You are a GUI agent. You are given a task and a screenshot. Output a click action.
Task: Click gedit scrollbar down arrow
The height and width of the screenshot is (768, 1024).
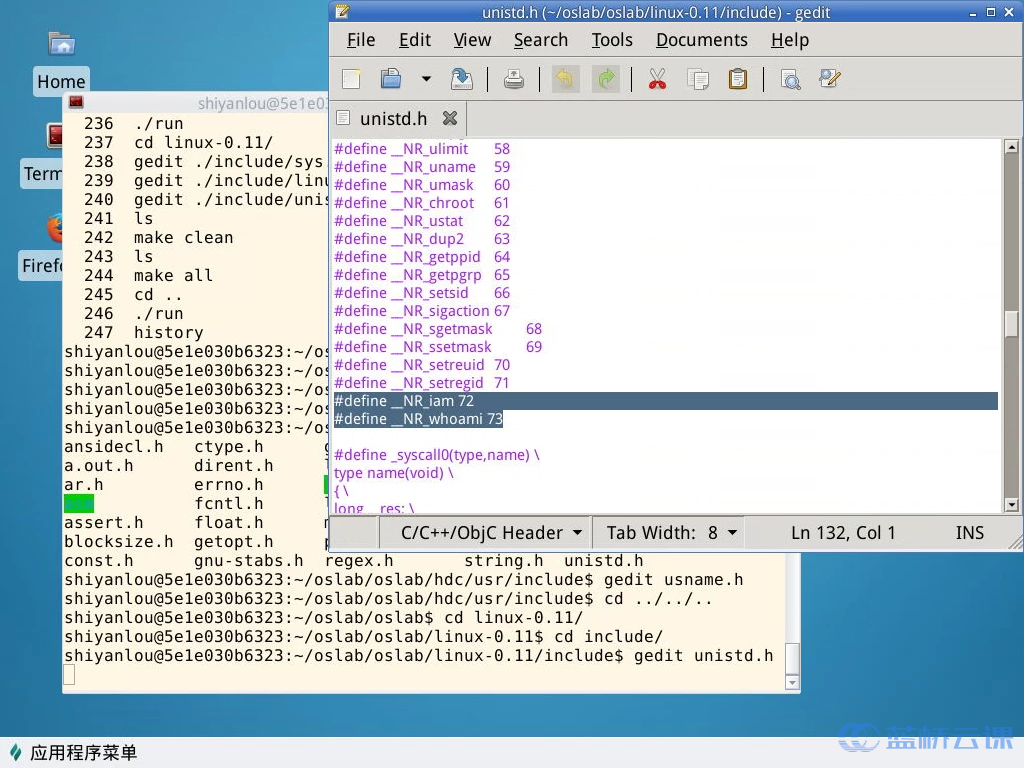(1011, 504)
